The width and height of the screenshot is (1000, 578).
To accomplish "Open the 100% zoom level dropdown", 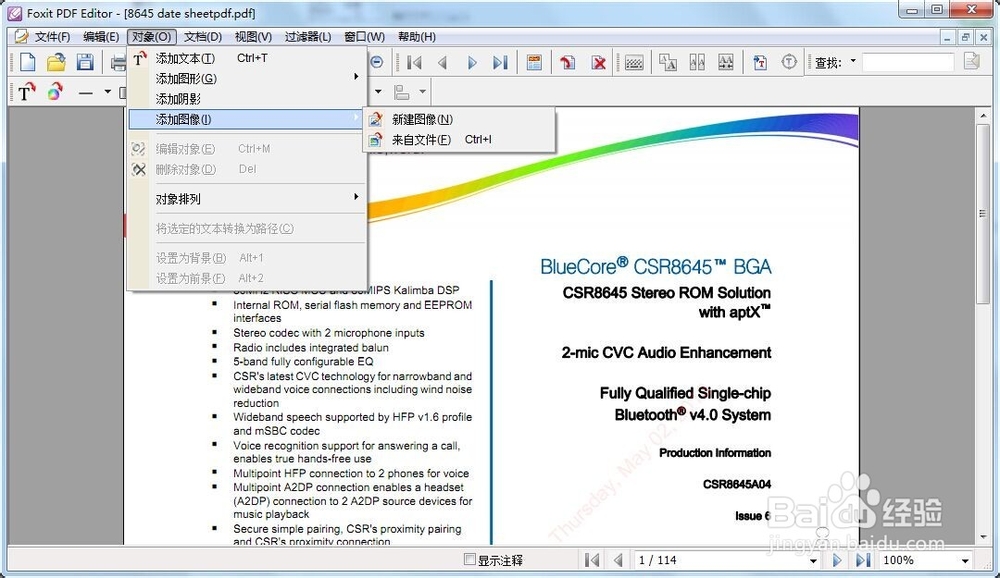I will click(x=966, y=561).
